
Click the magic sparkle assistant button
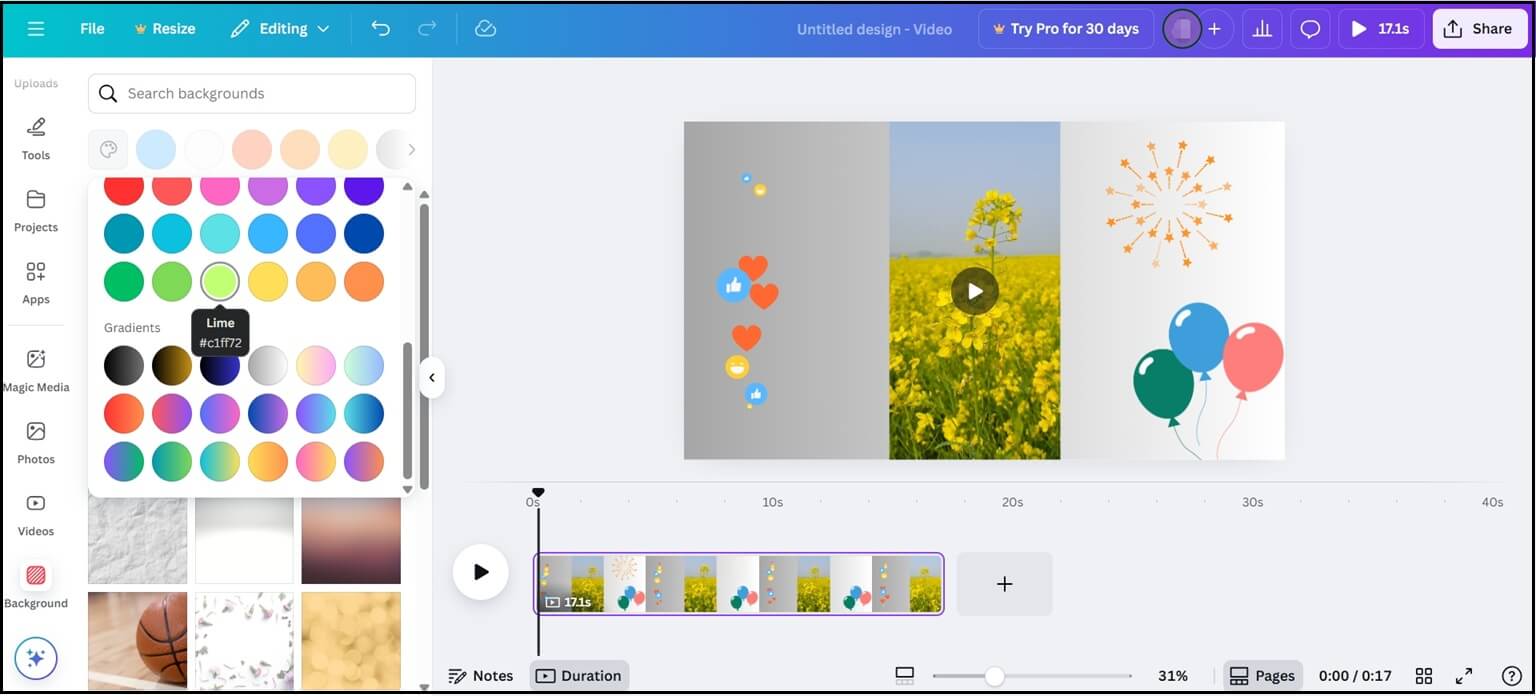pos(36,658)
